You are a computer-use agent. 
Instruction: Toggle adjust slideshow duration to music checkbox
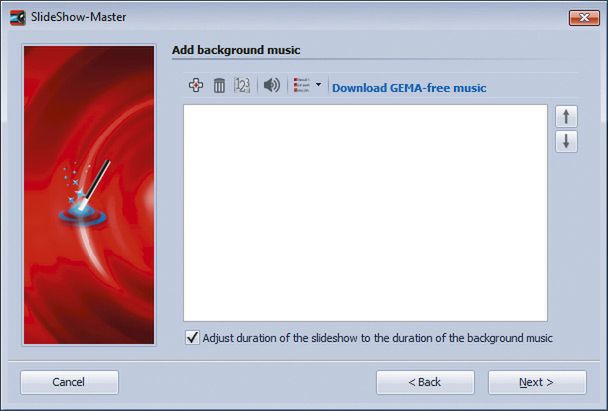pyautogui.click(x=192, y=338)
